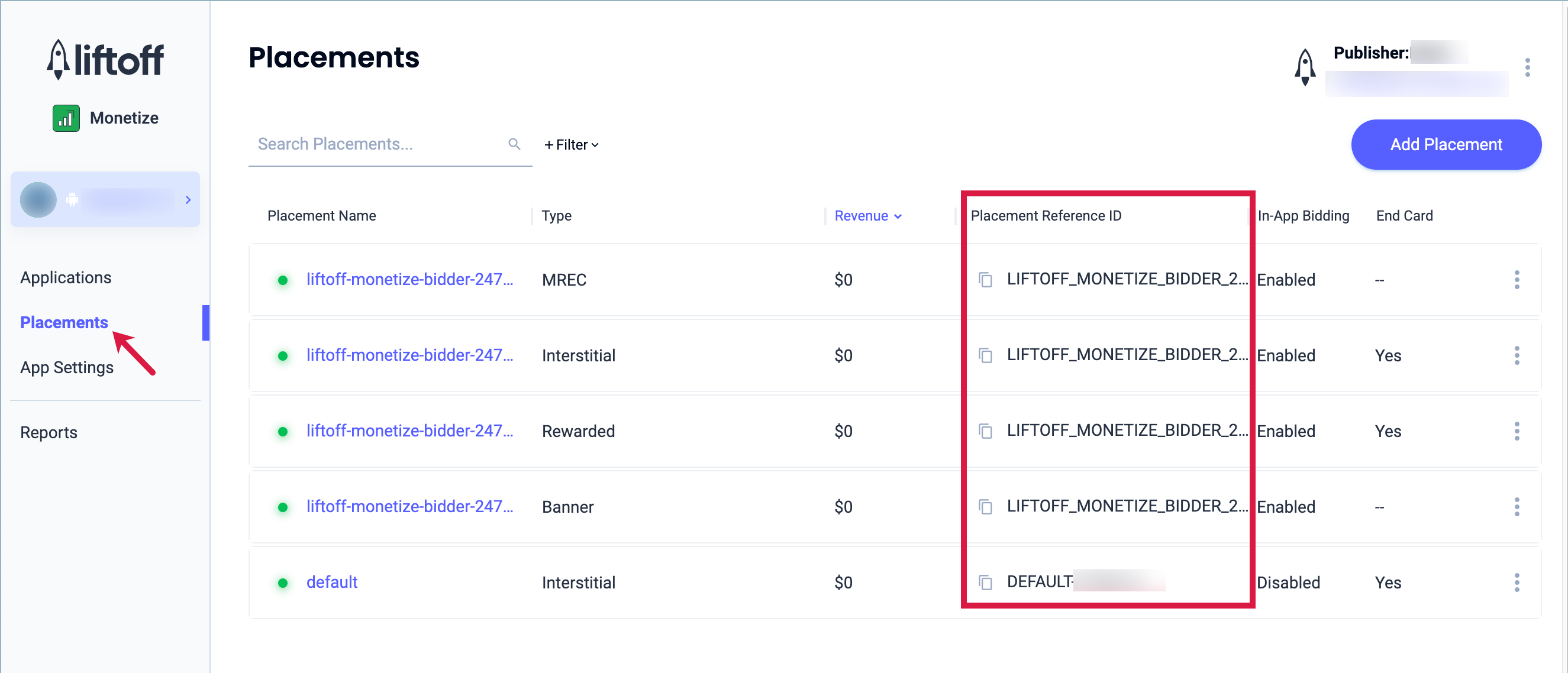The height and width of the screenshot is (673, 1568).
Task: Click the Add Placement button
Action: point(1446,145)
